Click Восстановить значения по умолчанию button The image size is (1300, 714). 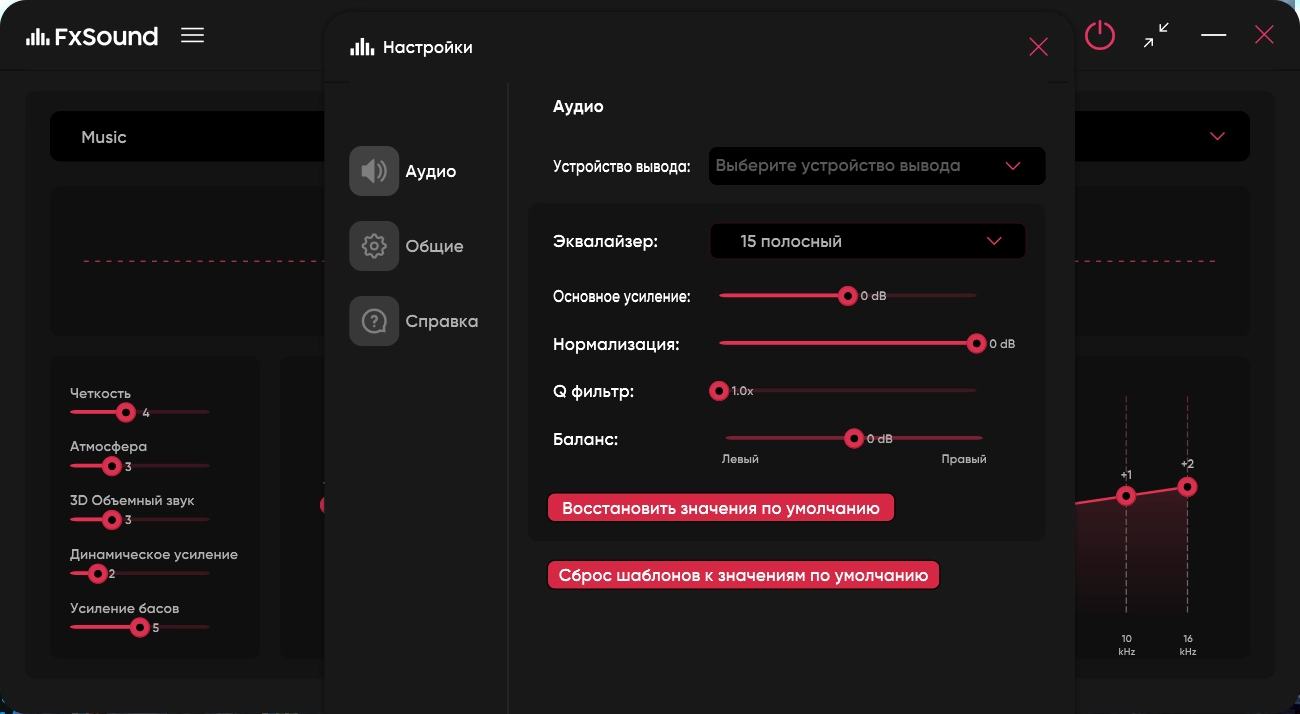tap(721, 508)
